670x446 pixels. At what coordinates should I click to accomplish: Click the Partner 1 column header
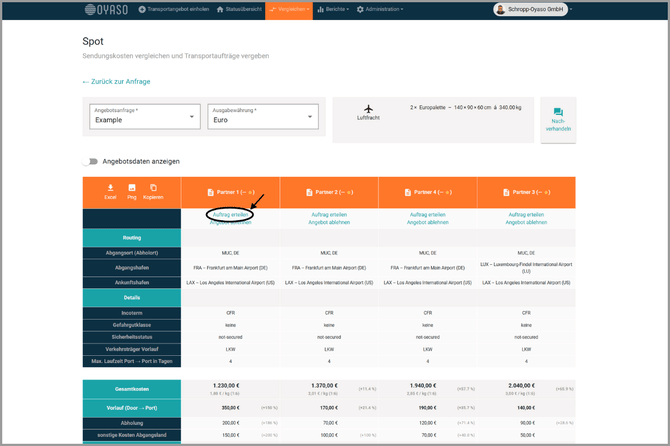tap(231, 192)
